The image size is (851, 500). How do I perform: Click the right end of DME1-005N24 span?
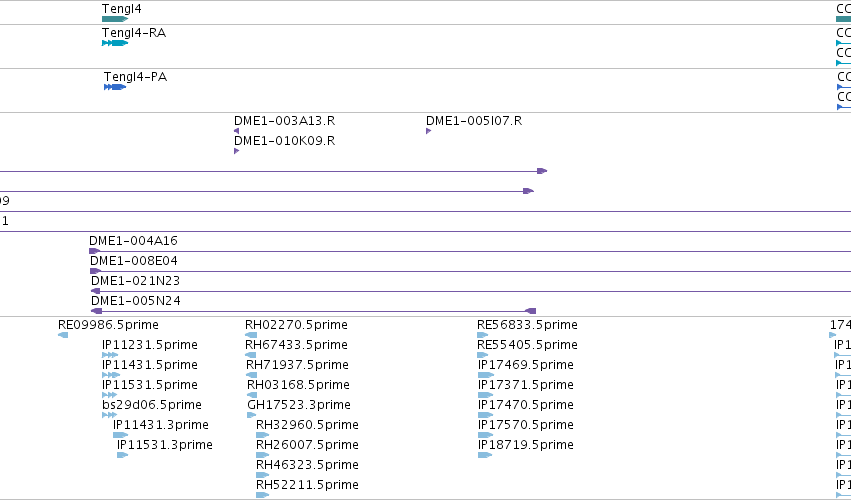click(x=531, y=311)
